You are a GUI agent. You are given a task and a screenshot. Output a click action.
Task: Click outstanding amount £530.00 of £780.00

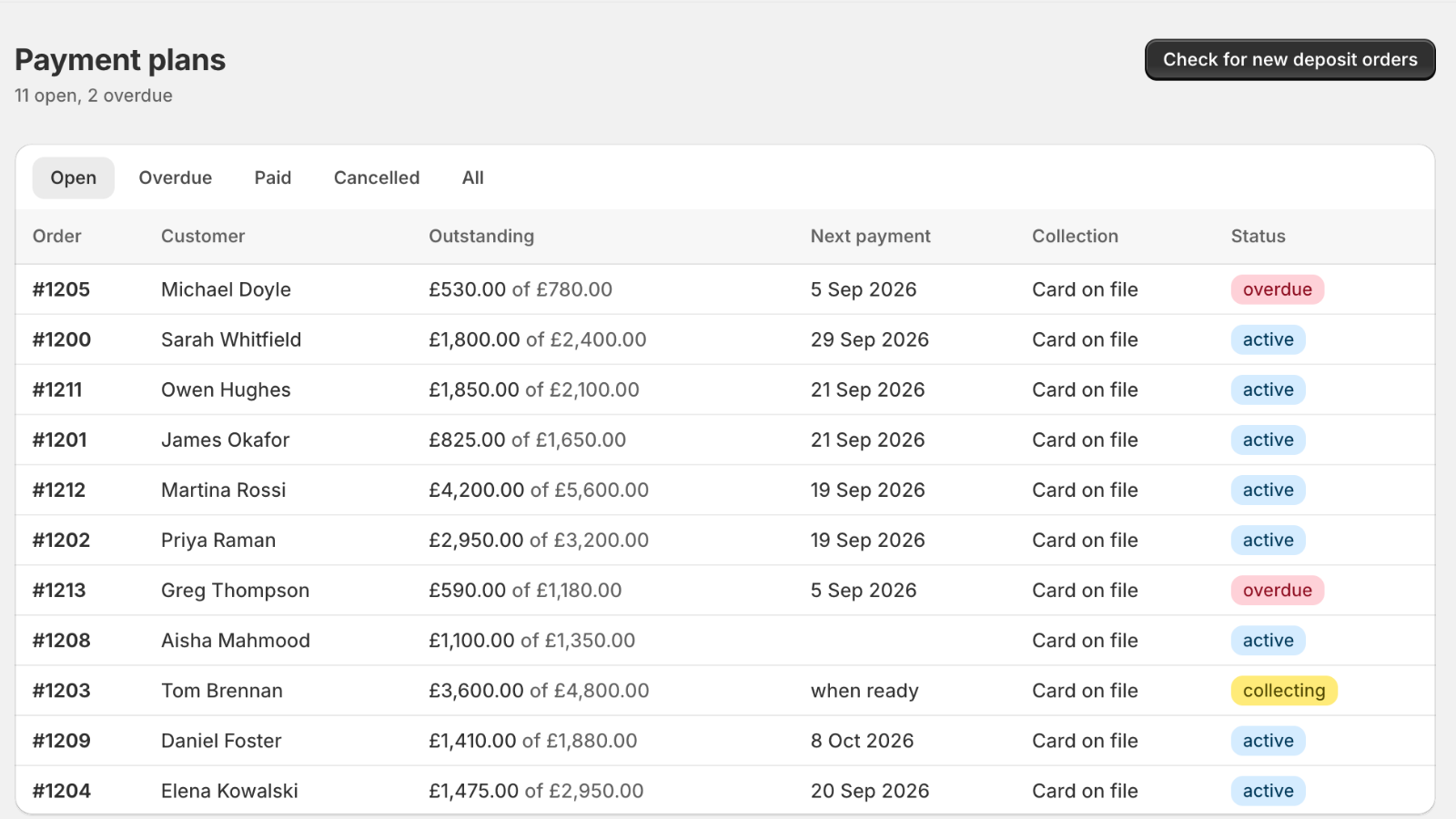point(521,289)
